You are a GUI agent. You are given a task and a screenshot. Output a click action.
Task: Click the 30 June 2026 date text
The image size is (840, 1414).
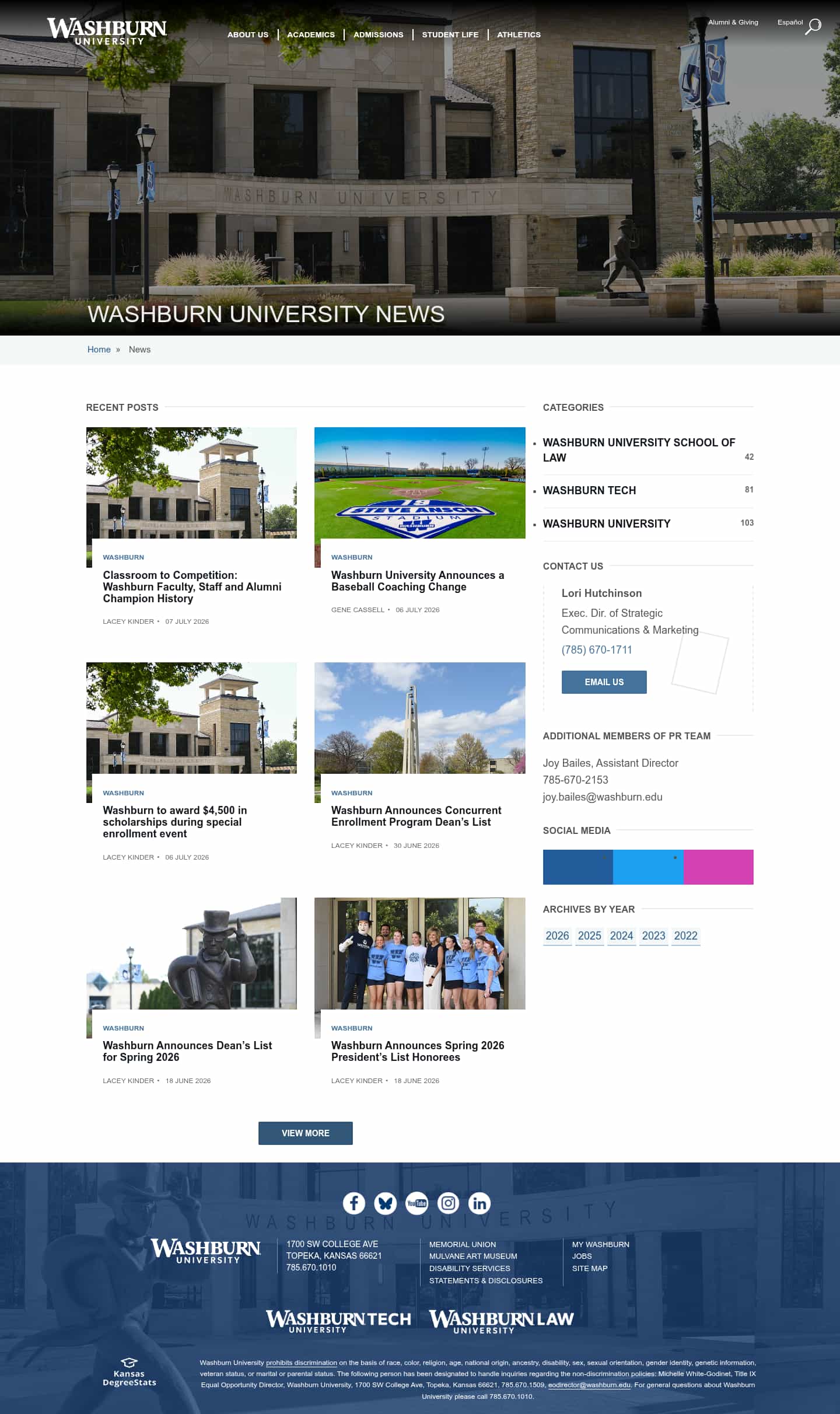point(416,846)
